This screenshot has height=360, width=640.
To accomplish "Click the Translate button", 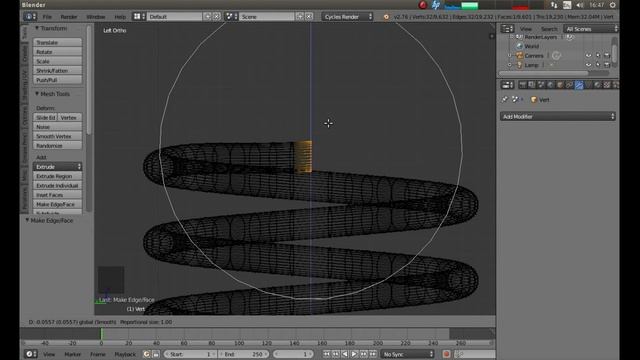I will click(x=57, y=42).
